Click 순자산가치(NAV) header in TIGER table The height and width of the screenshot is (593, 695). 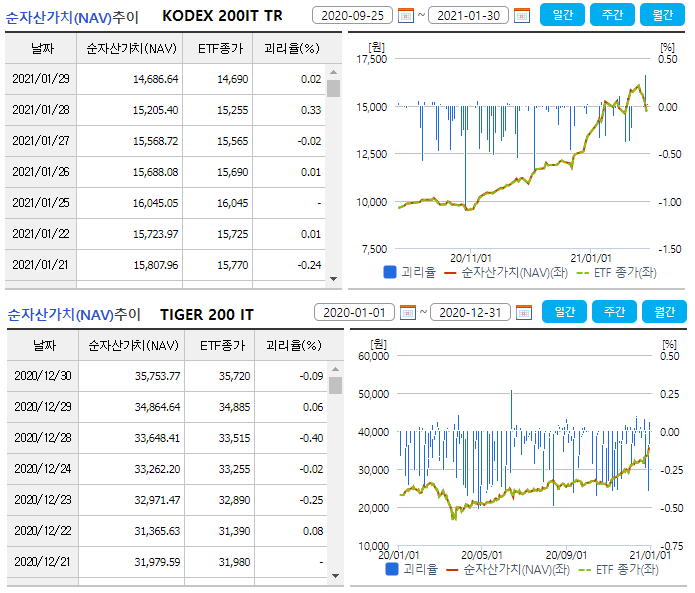click(x=132, y=345)
